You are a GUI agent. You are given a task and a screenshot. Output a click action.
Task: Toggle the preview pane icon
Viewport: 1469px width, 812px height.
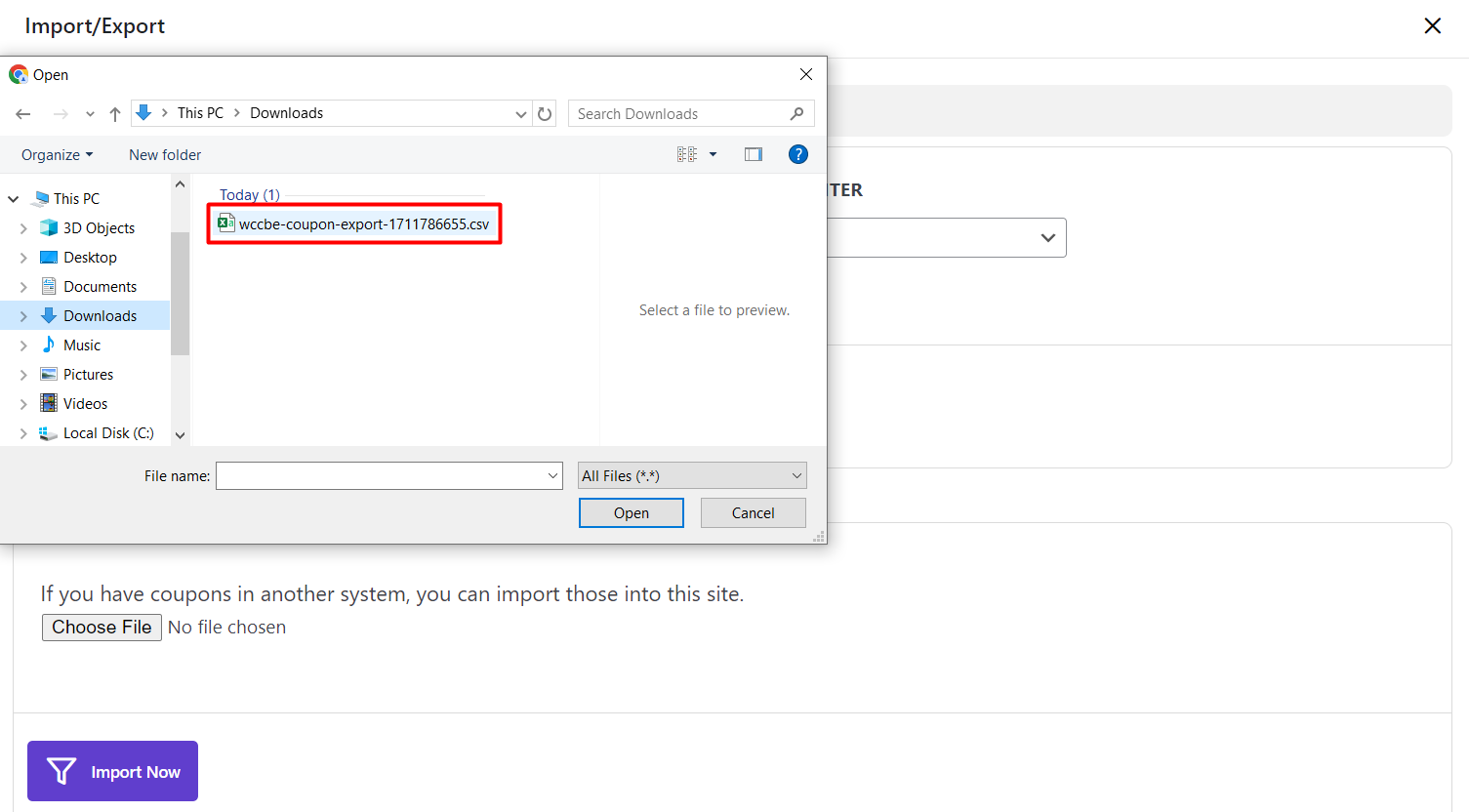[753, 154]
